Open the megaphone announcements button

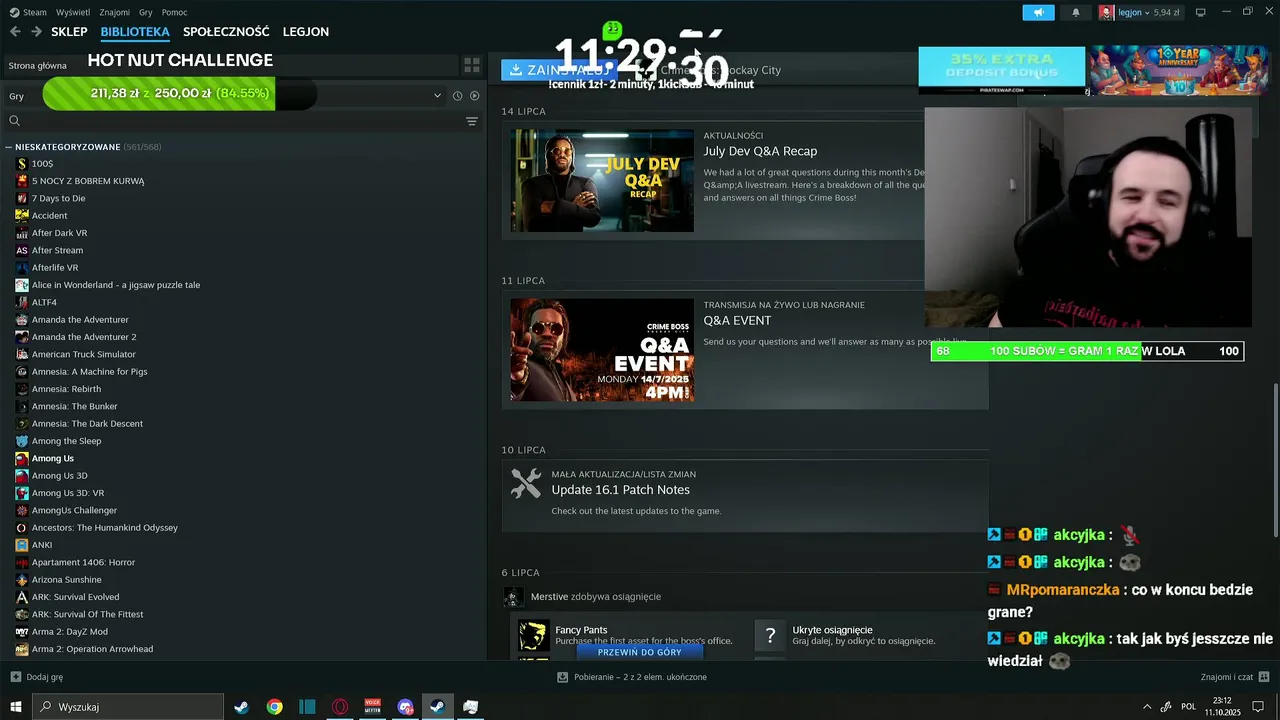point(1038,12)
